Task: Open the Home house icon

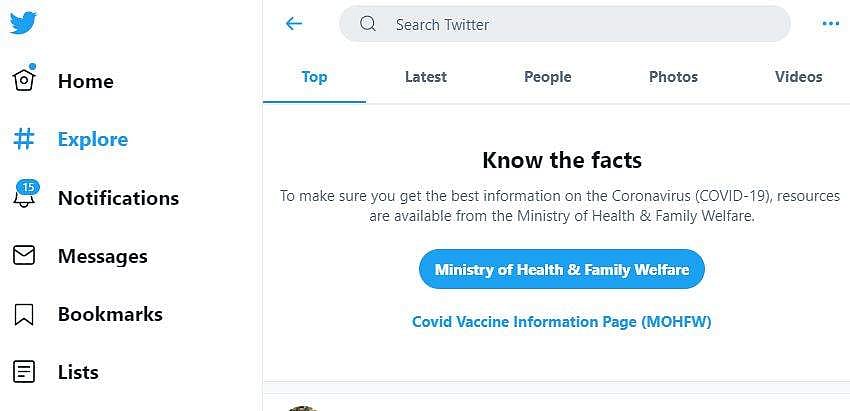Action: pyautogui.click(x=24, y=81)
